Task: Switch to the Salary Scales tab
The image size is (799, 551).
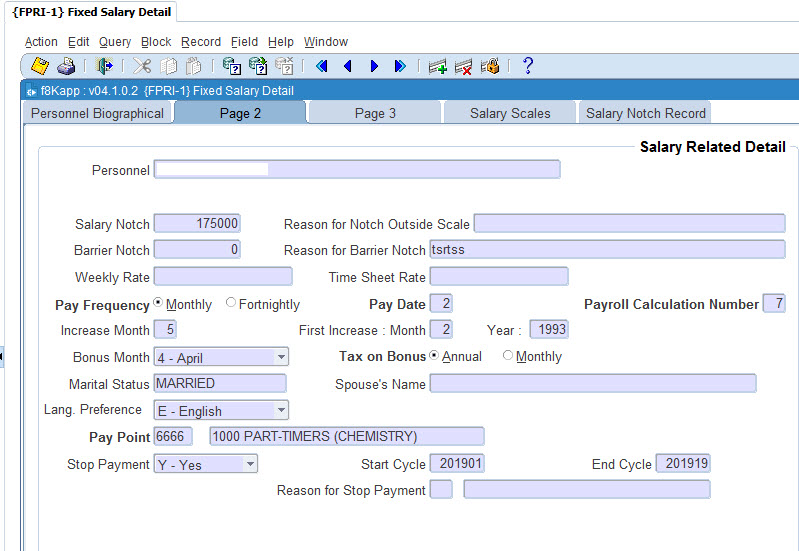Action: tap(510, 113)
